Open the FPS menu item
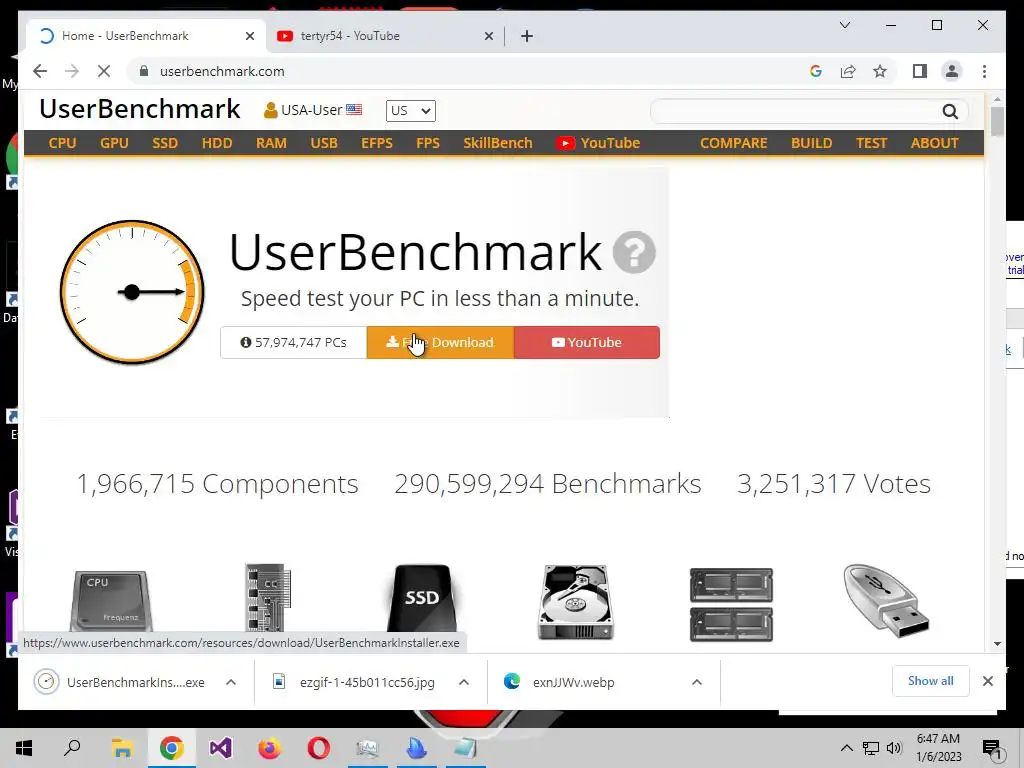This screenshot has height=768, width=1024. coord(428,143)
